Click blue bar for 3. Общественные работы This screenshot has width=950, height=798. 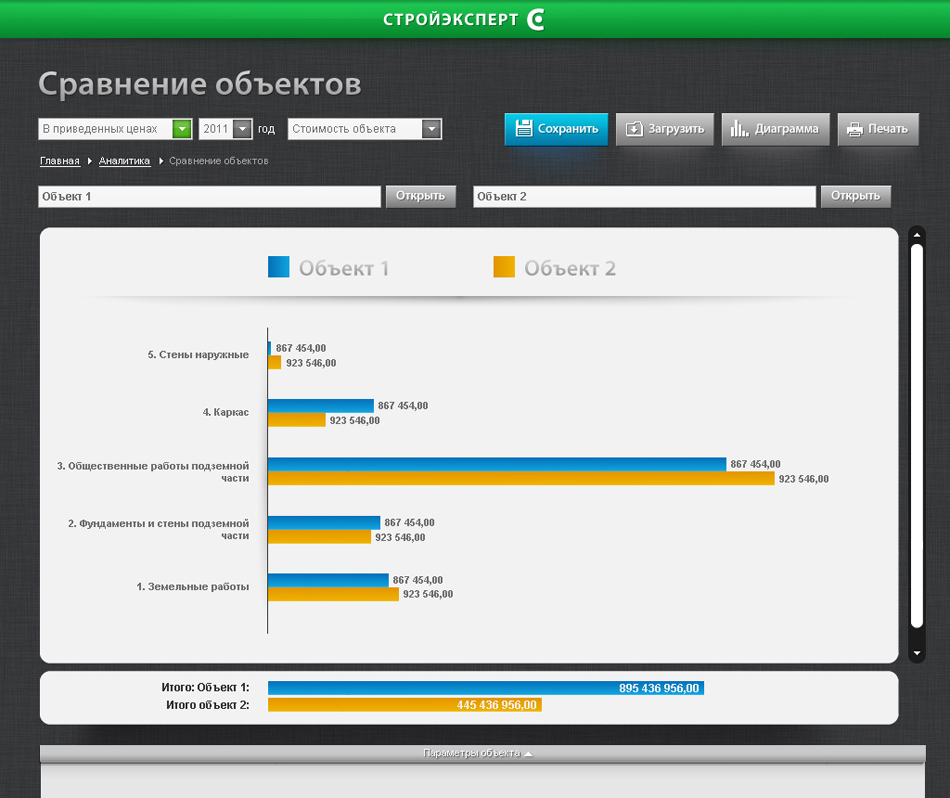497,464
